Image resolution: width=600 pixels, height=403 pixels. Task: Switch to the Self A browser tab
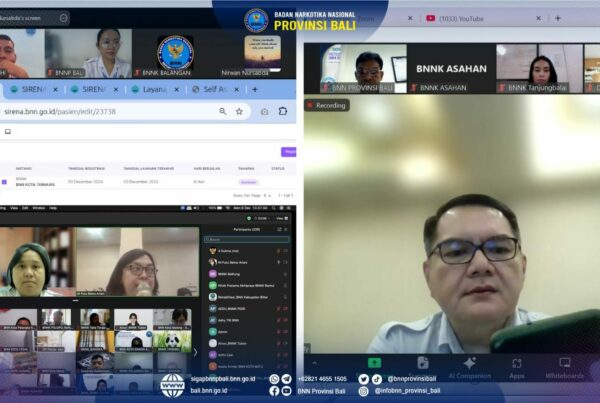point(214,89)
